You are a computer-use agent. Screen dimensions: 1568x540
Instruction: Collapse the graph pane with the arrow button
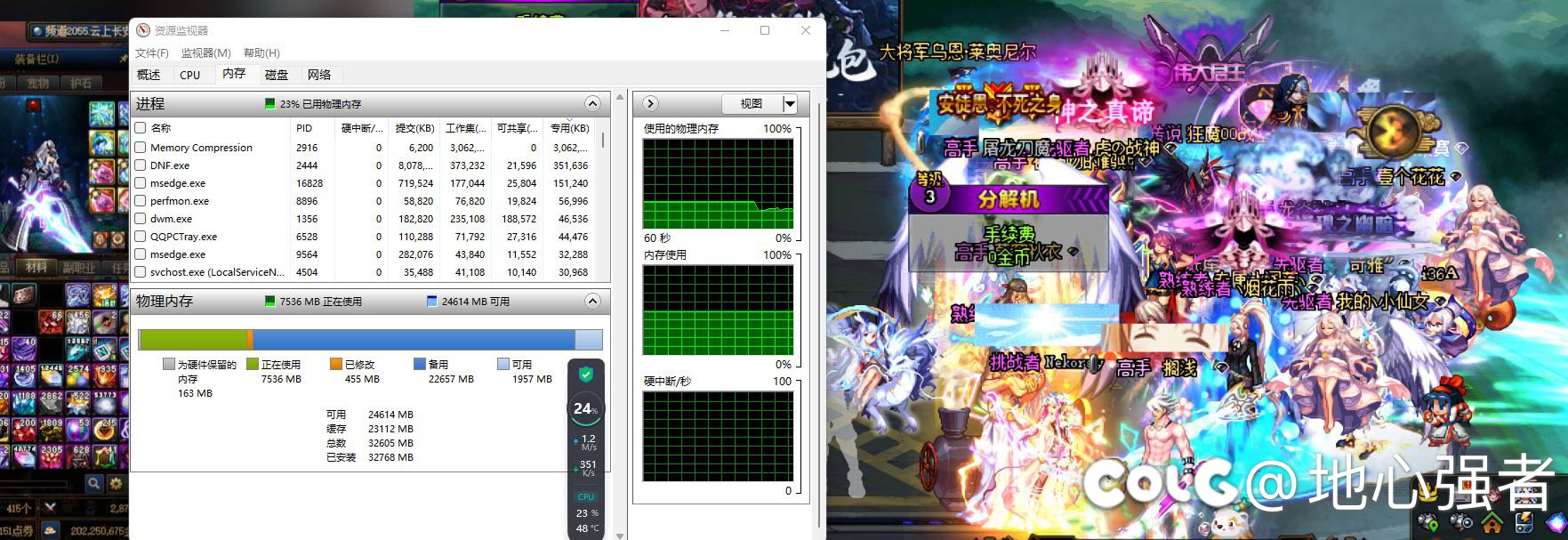point(650,104)
